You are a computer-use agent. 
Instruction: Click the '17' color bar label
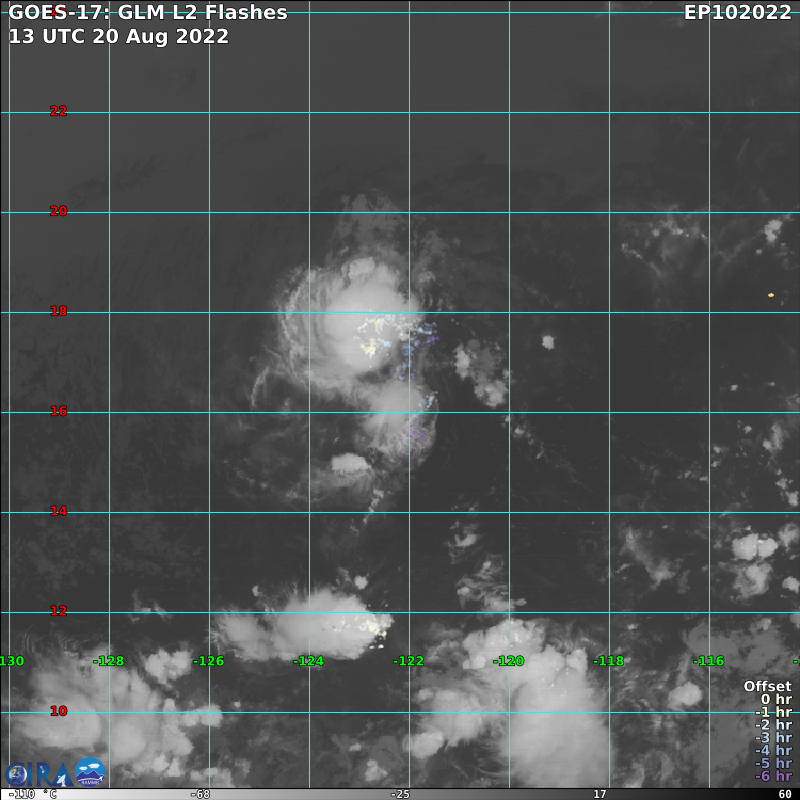599,794
